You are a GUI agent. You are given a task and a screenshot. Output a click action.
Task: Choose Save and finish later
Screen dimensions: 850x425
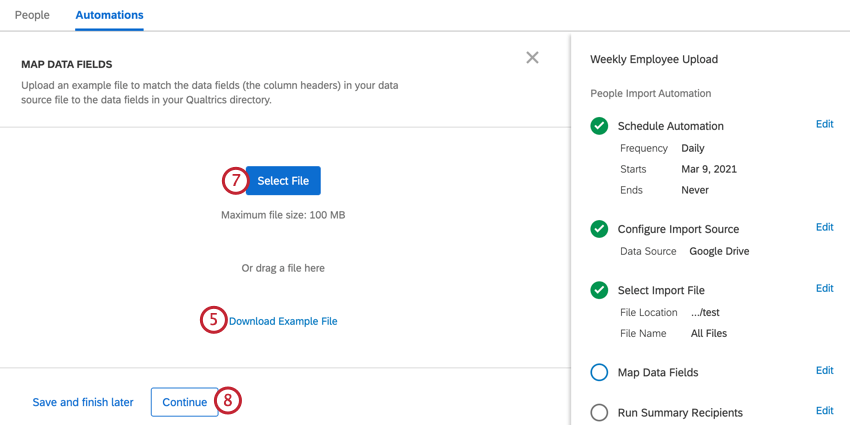point(83,402)
